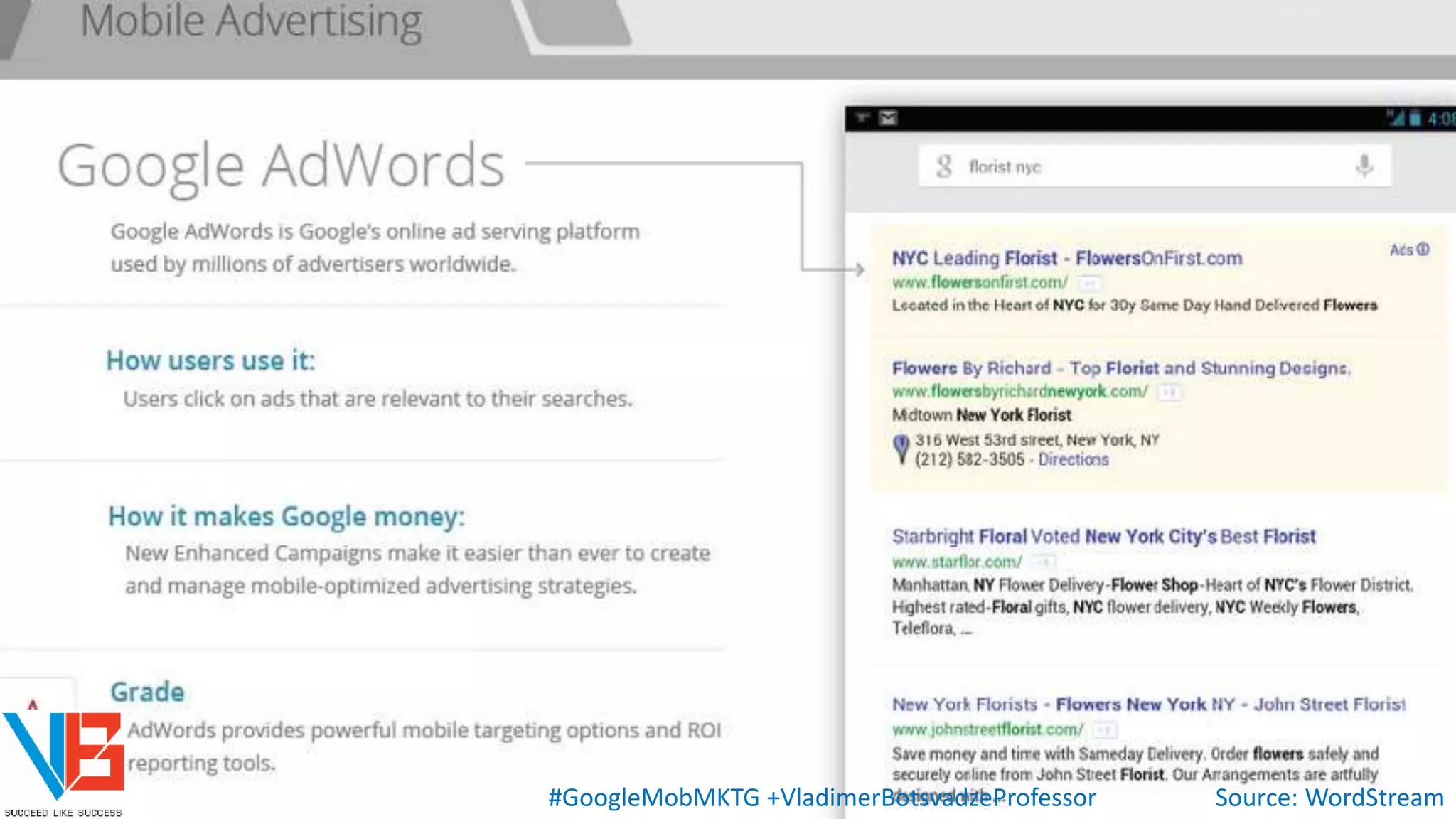The image size is (1456, 819).
Task: Click the Directions link
Action: point(1074,459)
